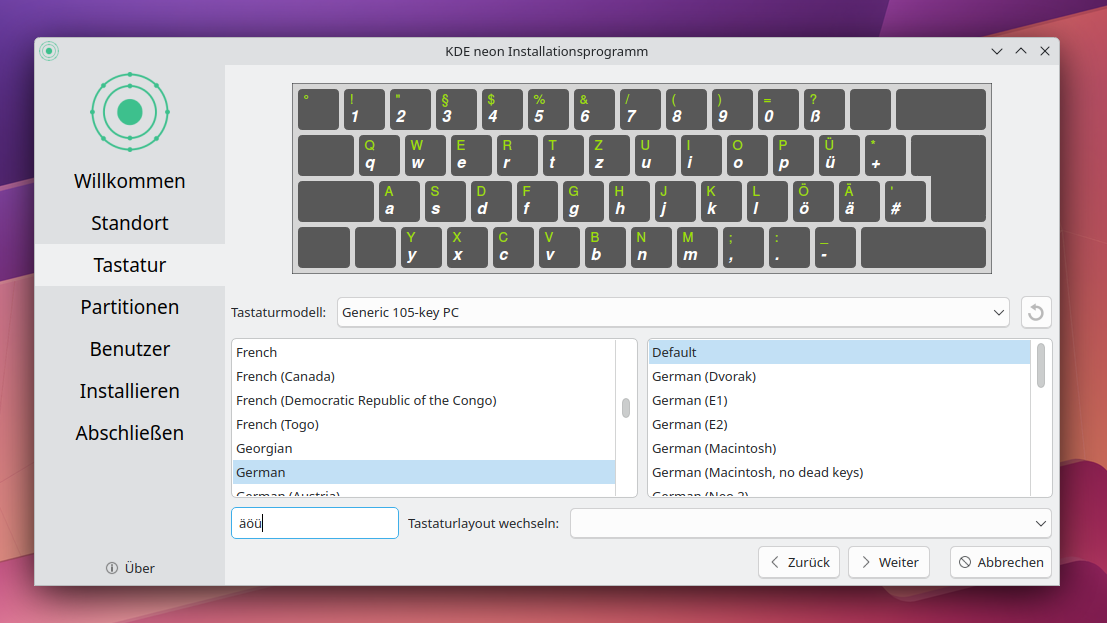Go to the Willkommen step
This screenshot has height=623, width=1107.
(x=130, y=181)
